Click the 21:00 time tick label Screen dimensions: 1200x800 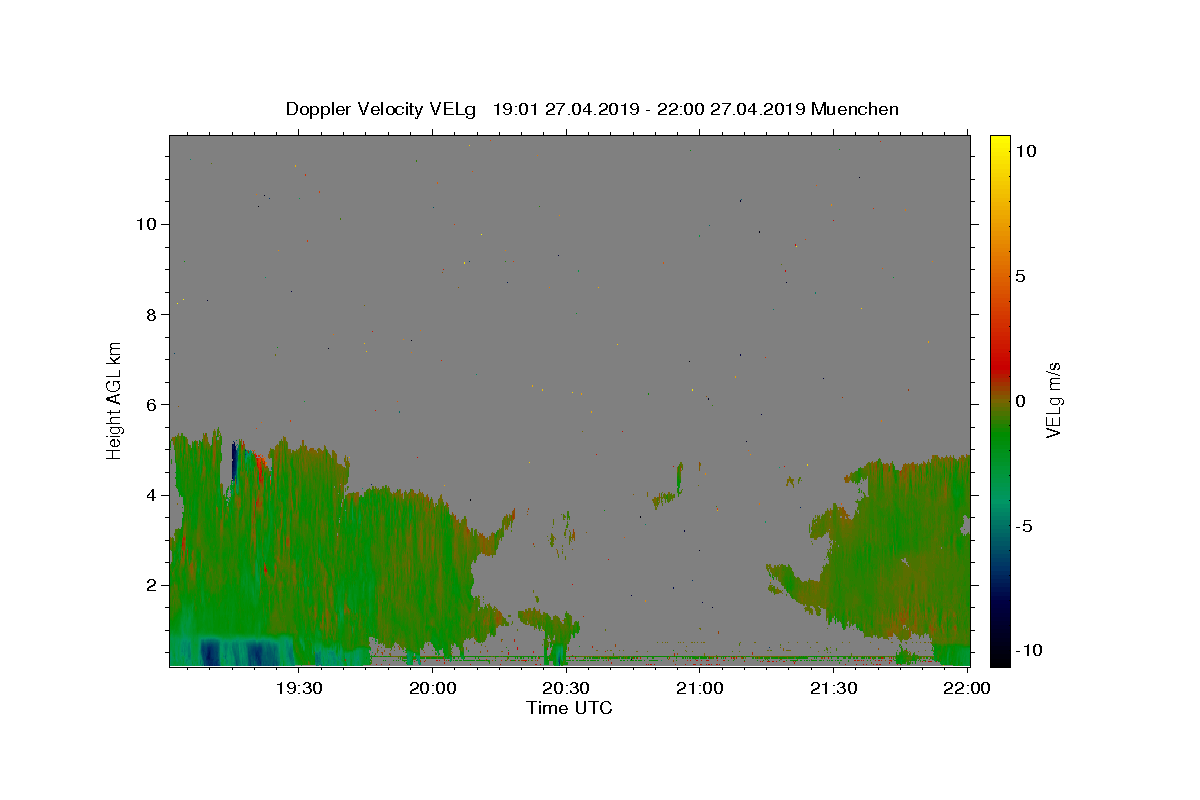pos(700,688)
